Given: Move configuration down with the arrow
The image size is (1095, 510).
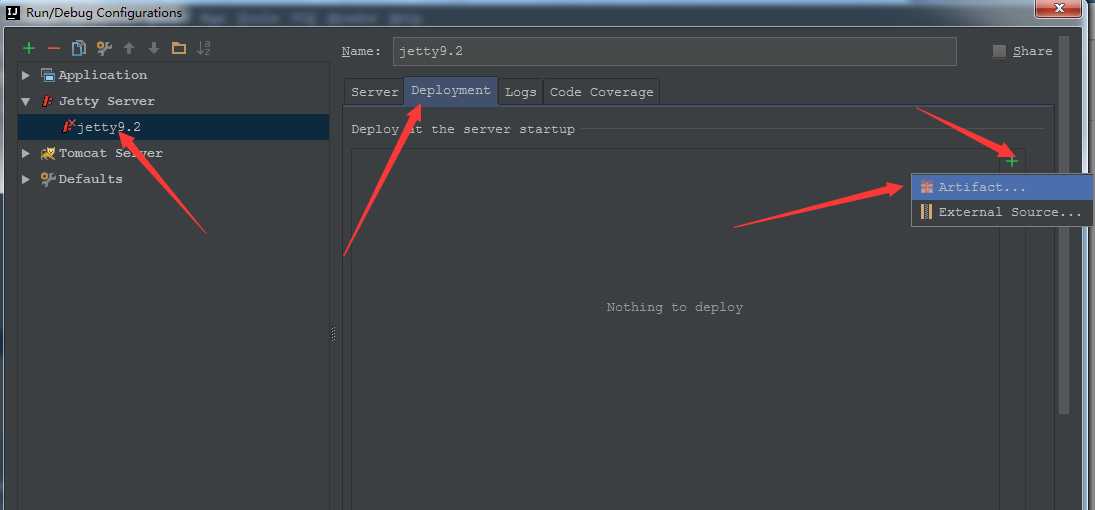Looking at the screenshot, I should coord(154,48).
